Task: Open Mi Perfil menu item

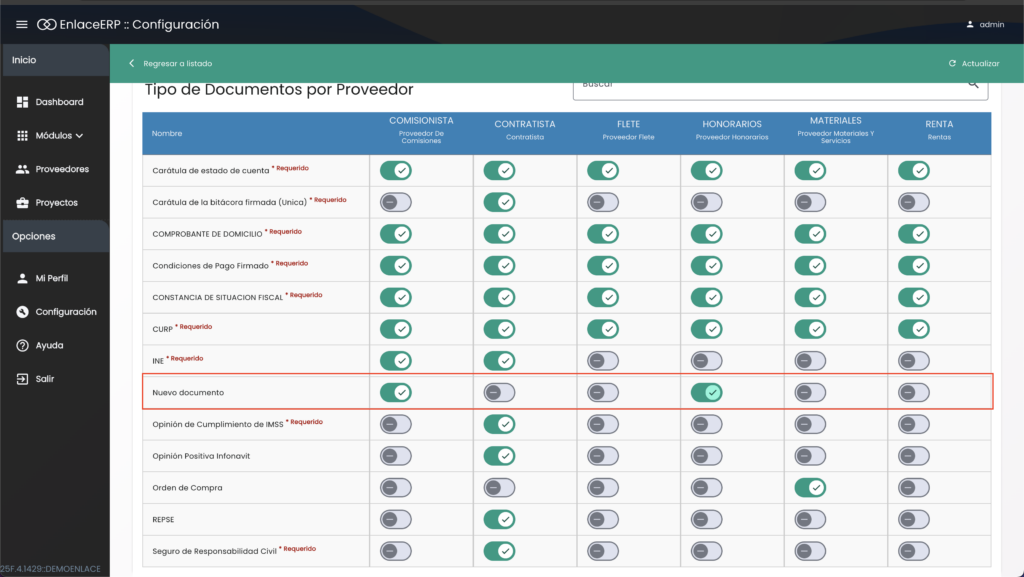Action: pos(51,278)
